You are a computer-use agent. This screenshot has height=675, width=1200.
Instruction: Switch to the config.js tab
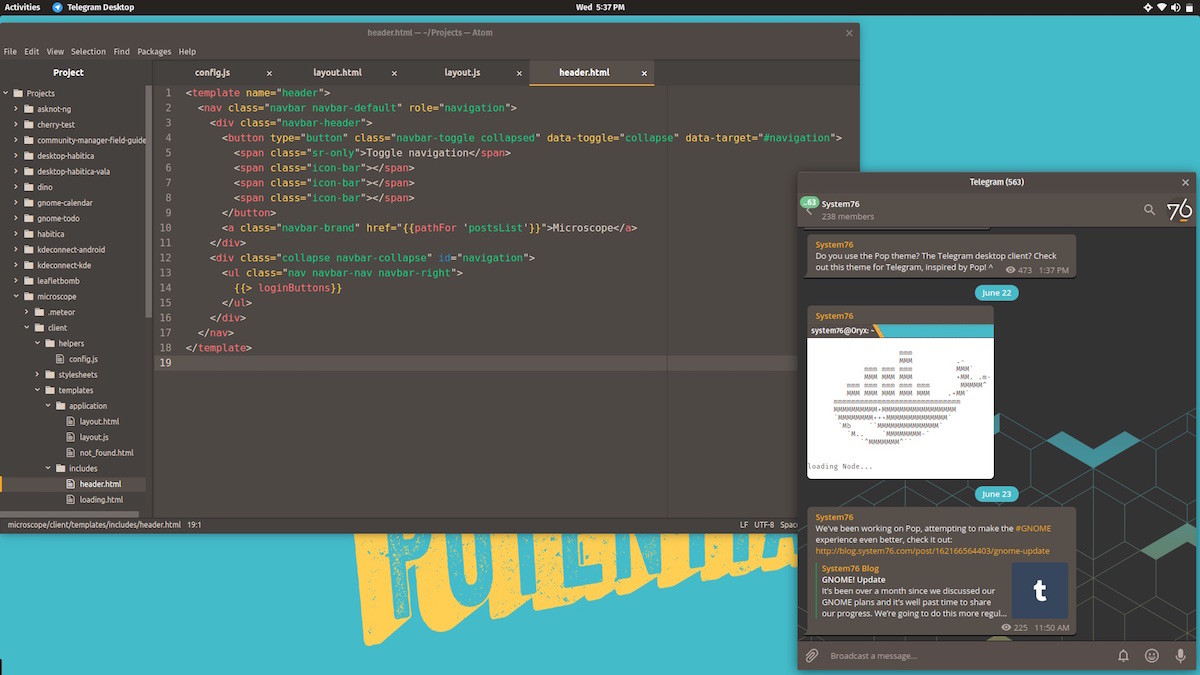tap(212, 72)
